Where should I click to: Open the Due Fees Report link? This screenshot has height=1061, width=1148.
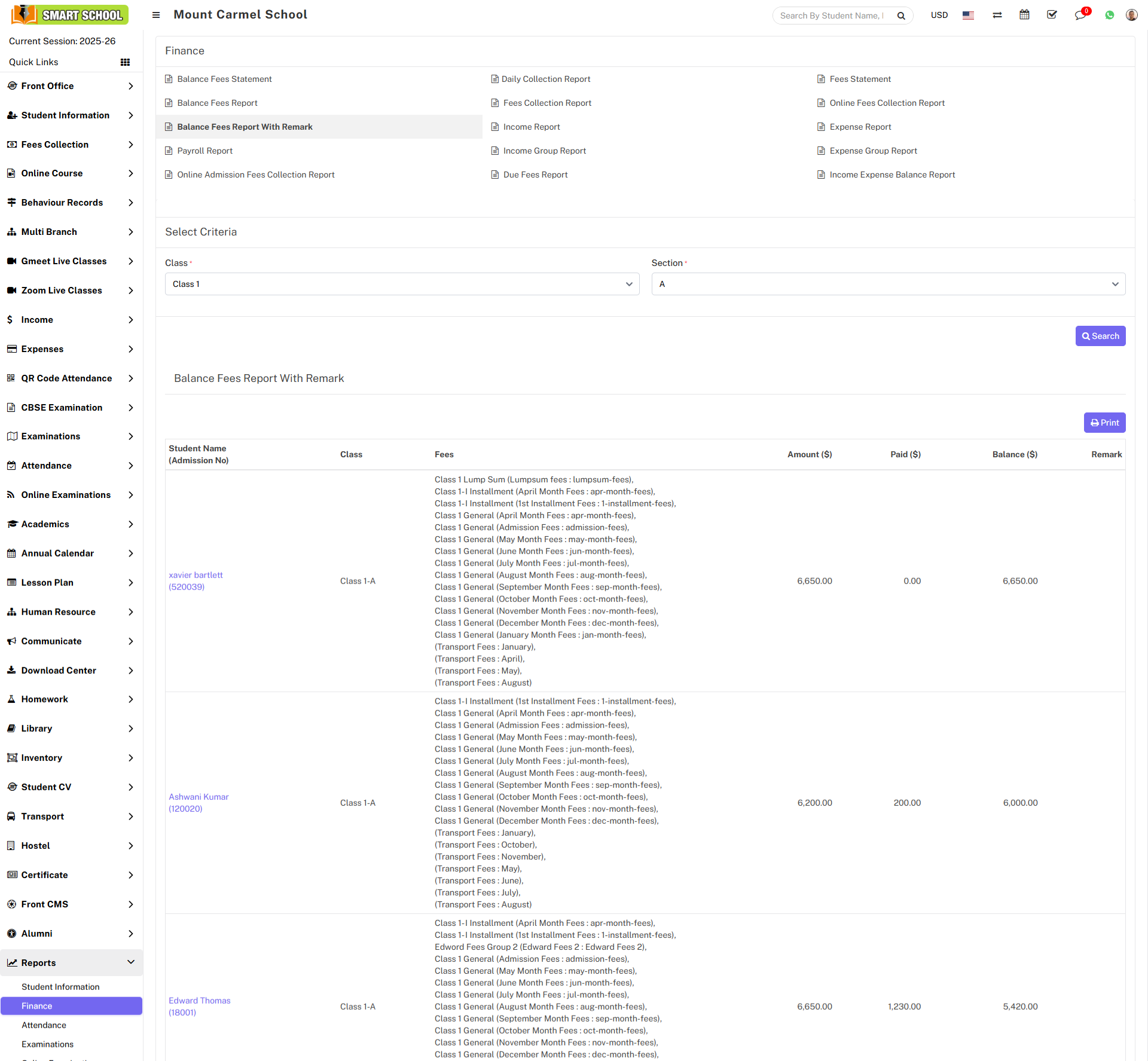[535, 175]
